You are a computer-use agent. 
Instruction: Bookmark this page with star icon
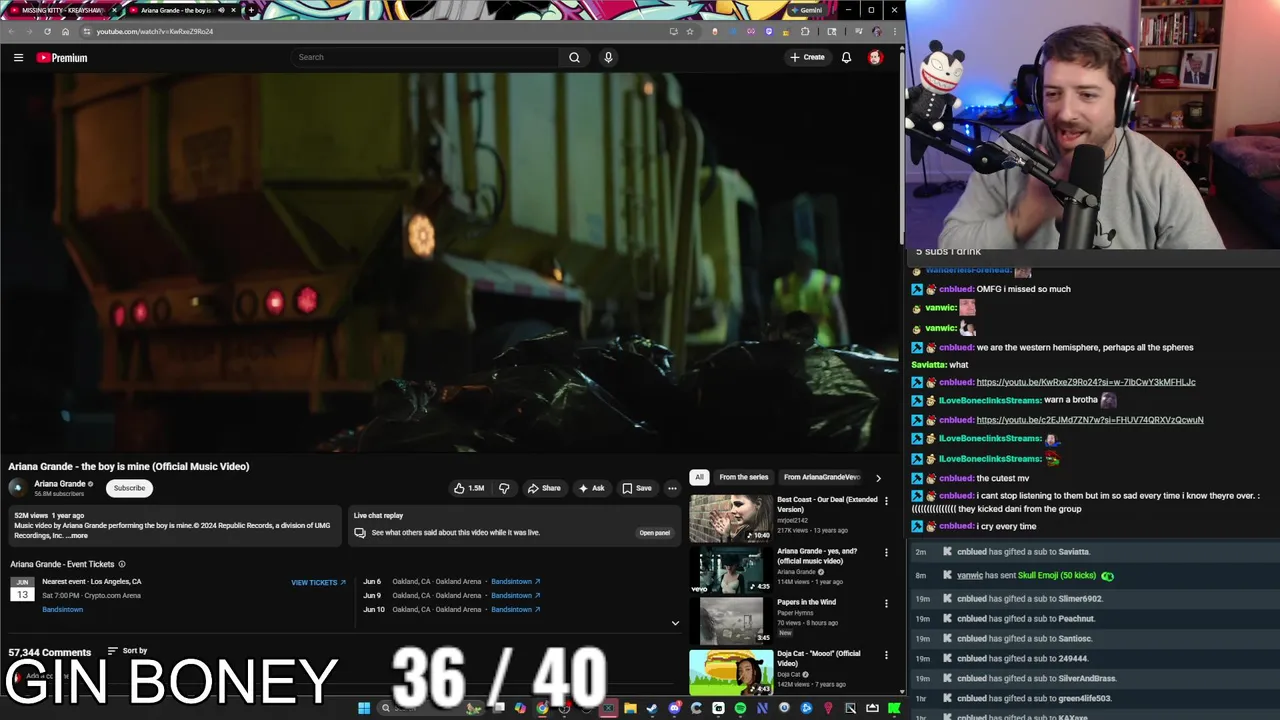[690, 31]
